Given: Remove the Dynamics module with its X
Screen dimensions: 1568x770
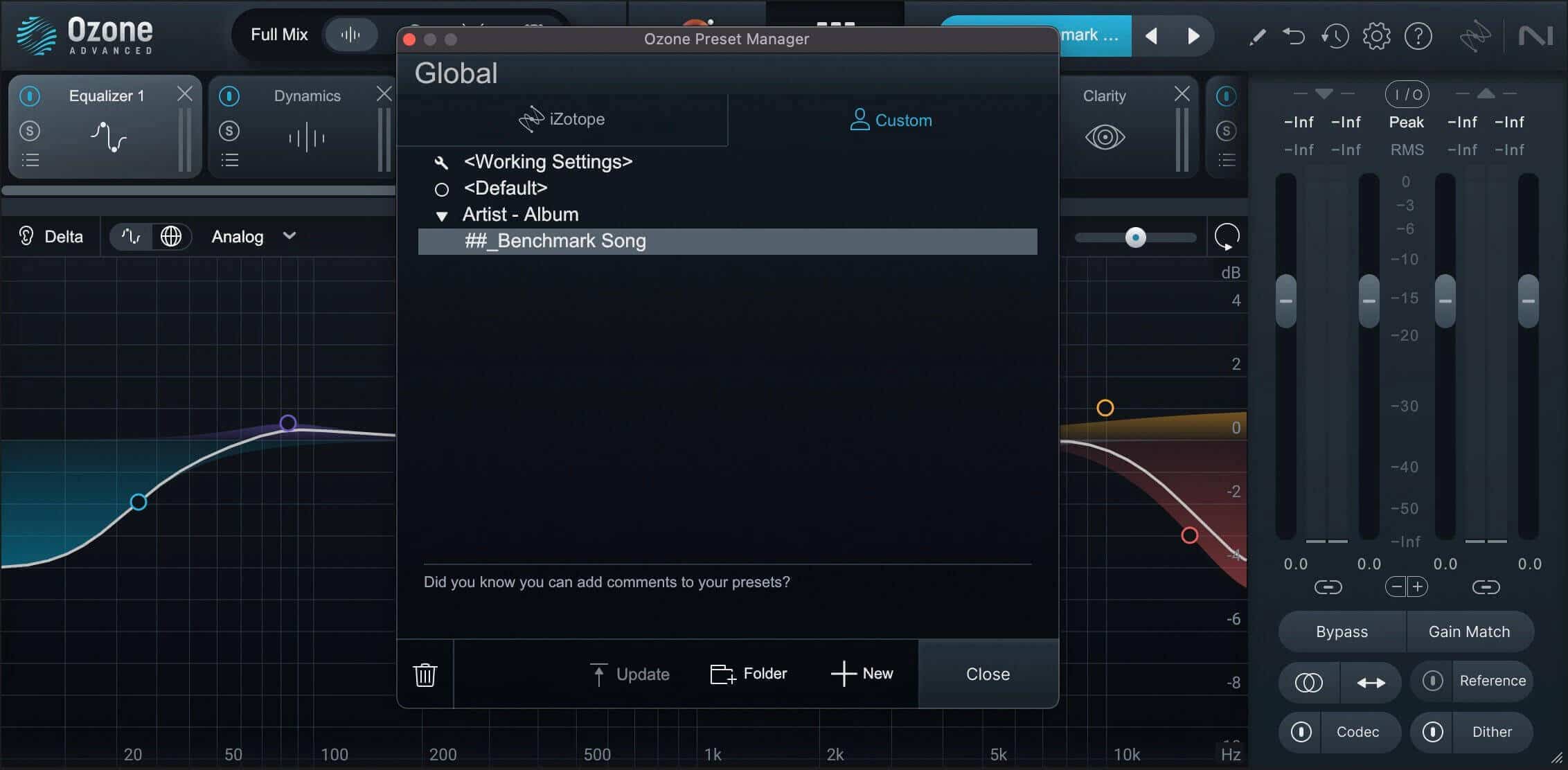Looking at the screenshot, I should (384, 93).
